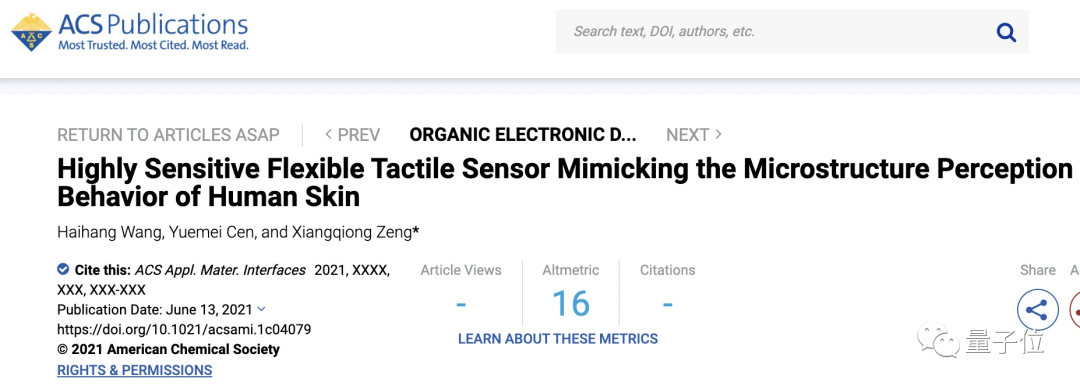The height and width of the screenshot is (389, 1080).
Task: Click the red circular icon beside Share
Action: 1074,310
